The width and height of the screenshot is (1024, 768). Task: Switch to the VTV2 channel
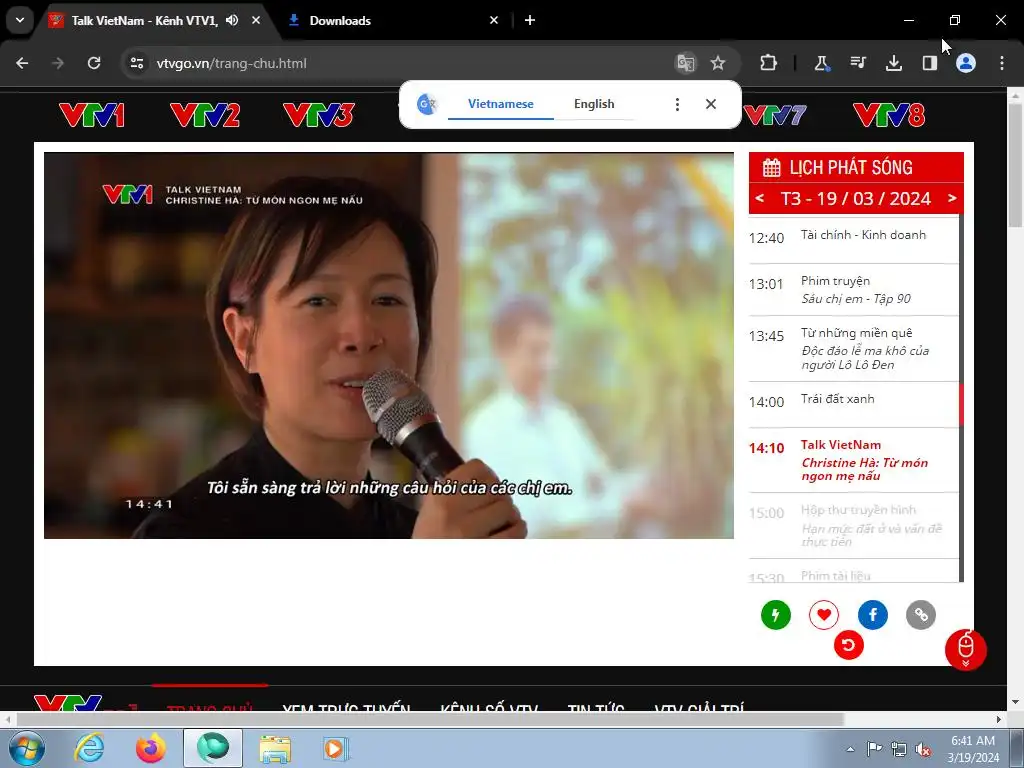[x=205, y=116]
